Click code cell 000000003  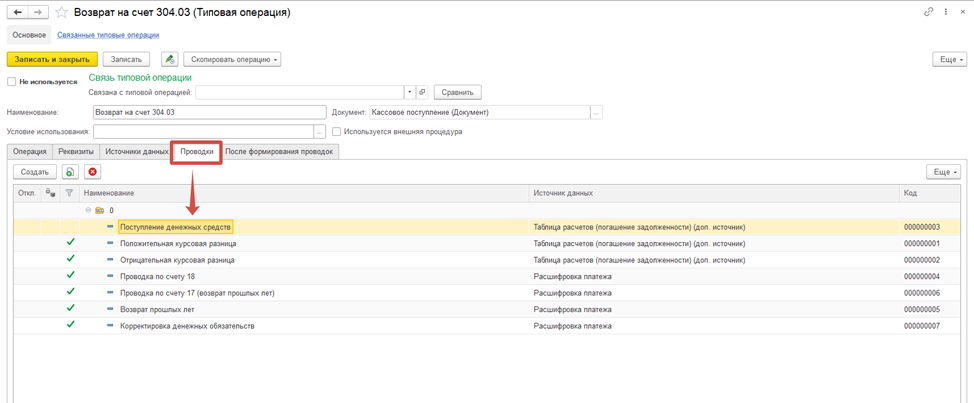pos(922,227)
